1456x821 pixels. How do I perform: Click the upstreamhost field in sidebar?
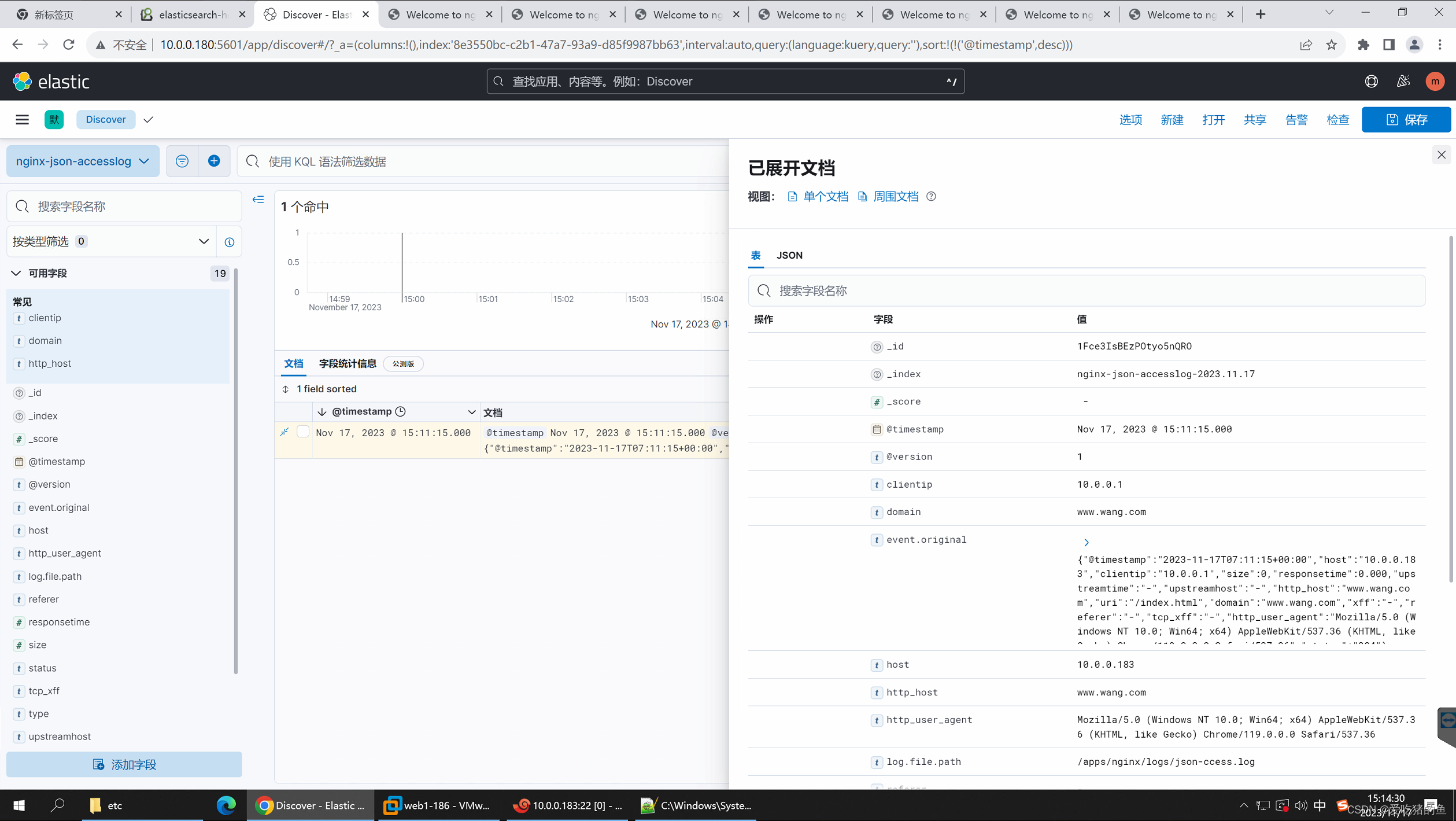coord(60,737)
